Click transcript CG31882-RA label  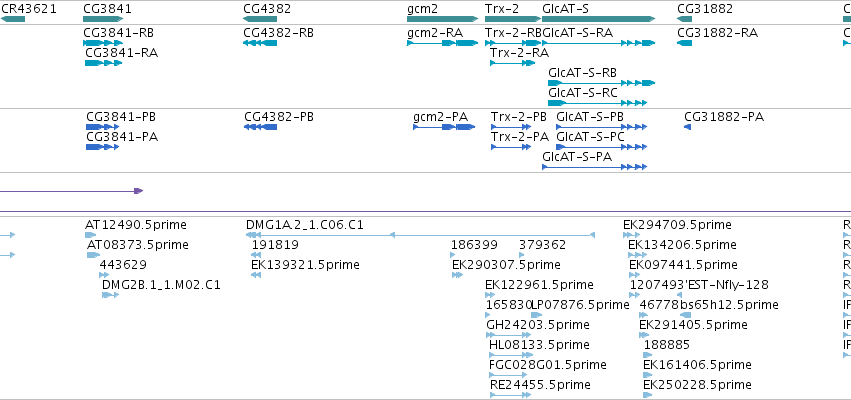(717, 33)
